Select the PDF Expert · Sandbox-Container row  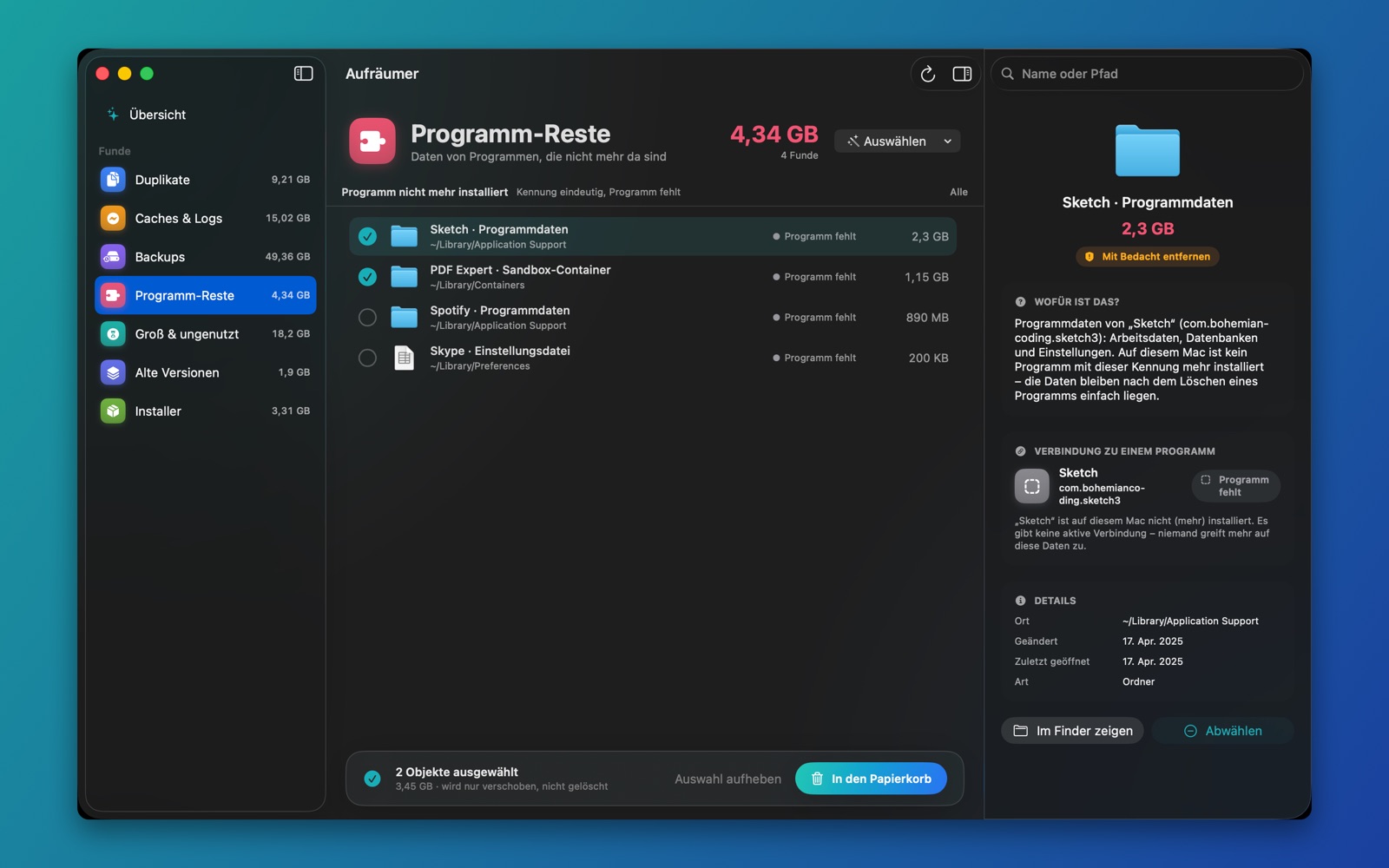tap(652, 277)
